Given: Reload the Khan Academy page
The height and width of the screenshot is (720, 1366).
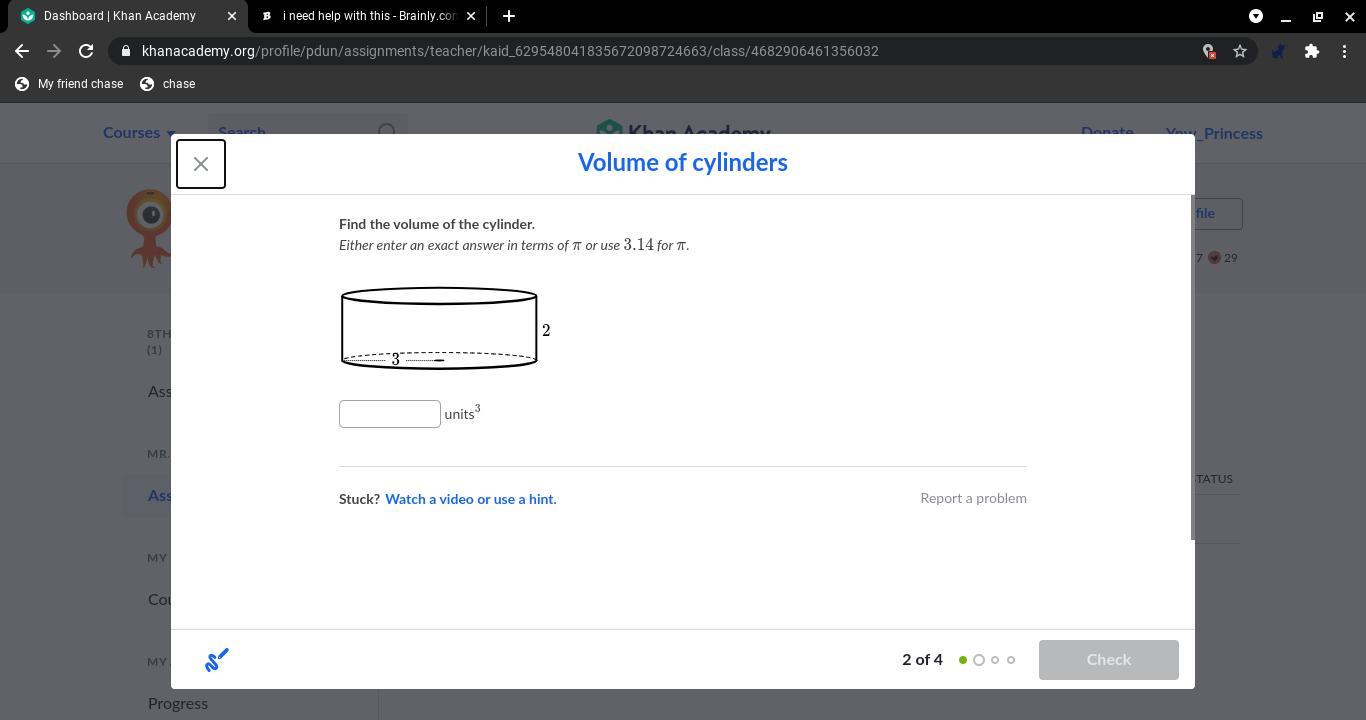Looking at the screenshot, I should (x=86, y=51).
